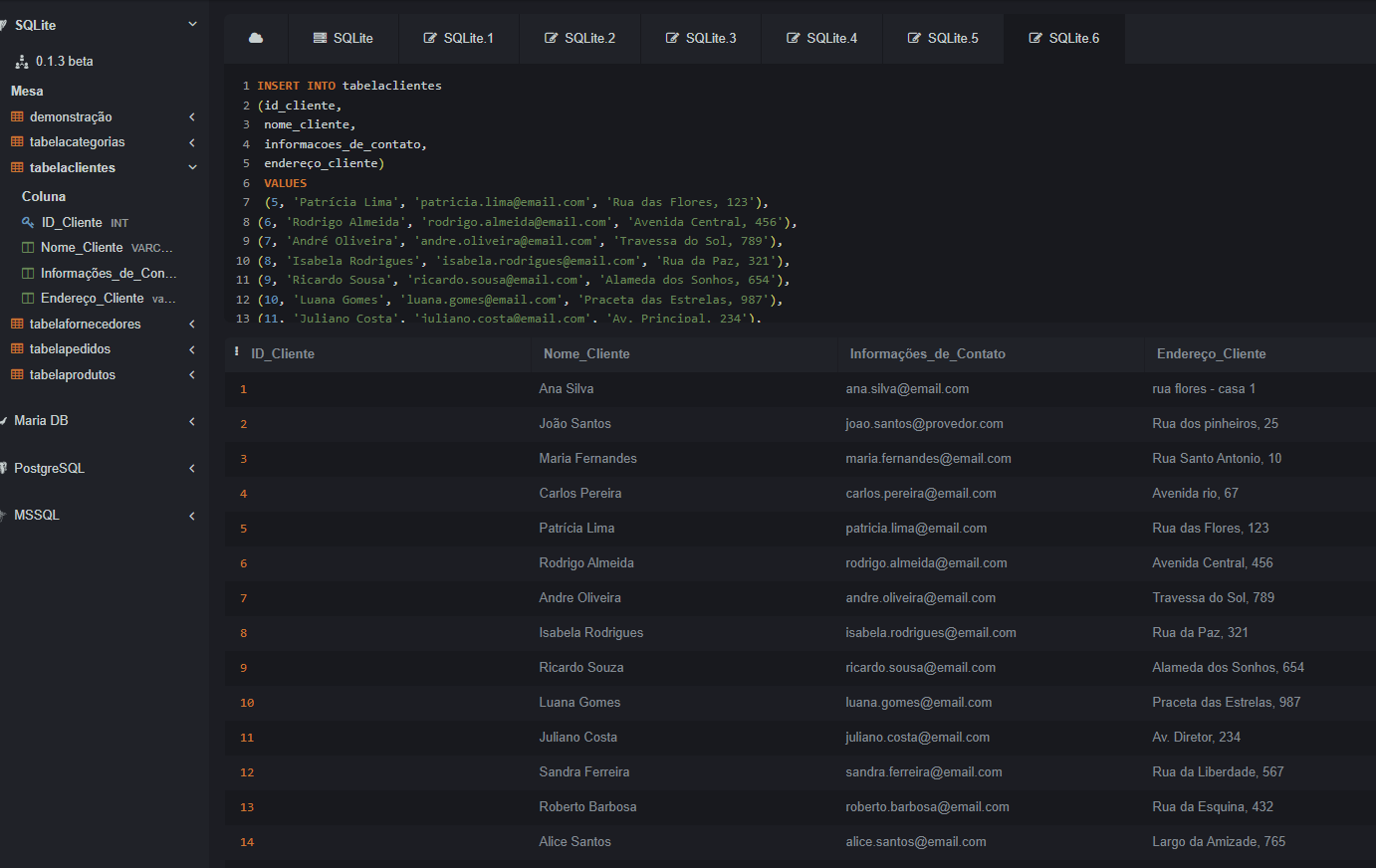
Task: Click the column icon beside Informações_de_Con
Action: tap(28, 273)
